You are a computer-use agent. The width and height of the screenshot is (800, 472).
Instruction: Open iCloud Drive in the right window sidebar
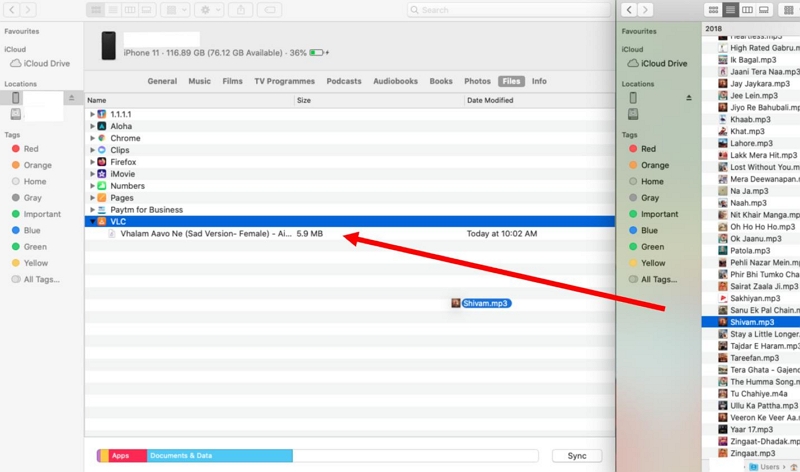point(658,63)
